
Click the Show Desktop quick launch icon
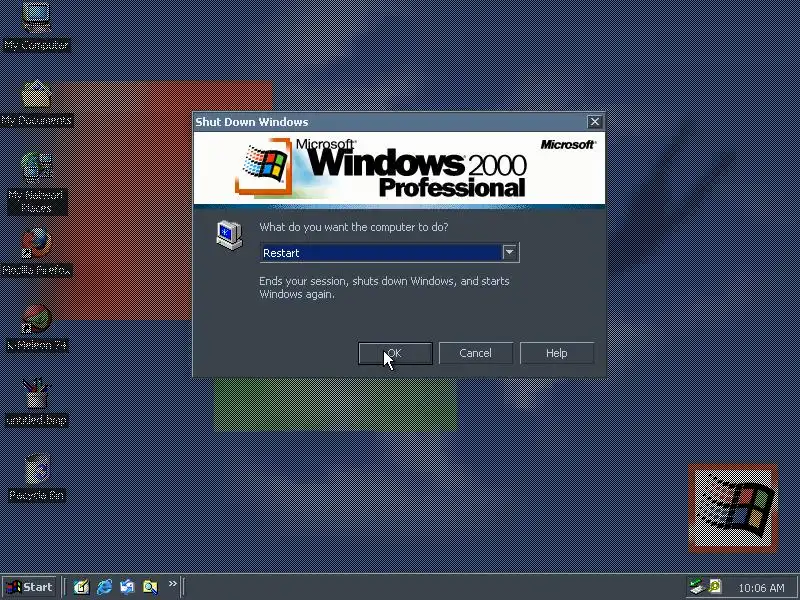click(x=81, y=587)
